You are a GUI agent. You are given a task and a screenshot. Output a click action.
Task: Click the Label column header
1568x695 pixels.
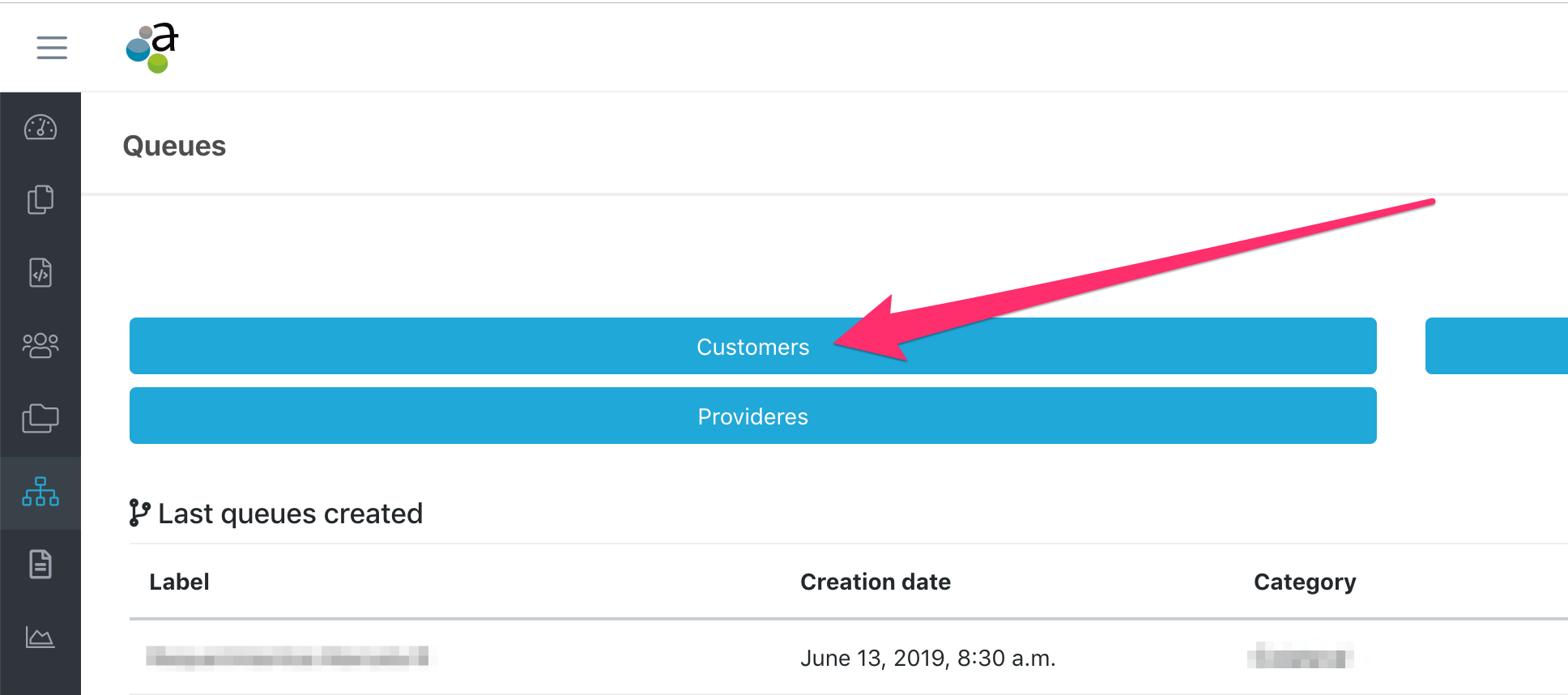[x=179, y=582]
